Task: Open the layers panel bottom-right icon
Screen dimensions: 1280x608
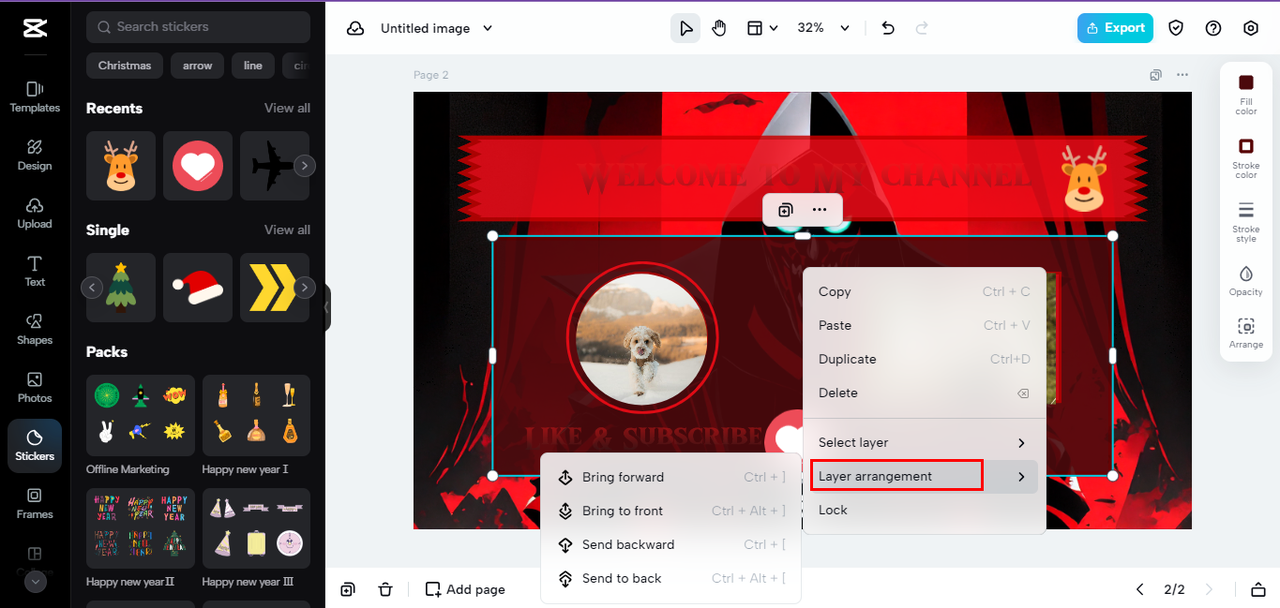Action: [x=1258, y=590]
